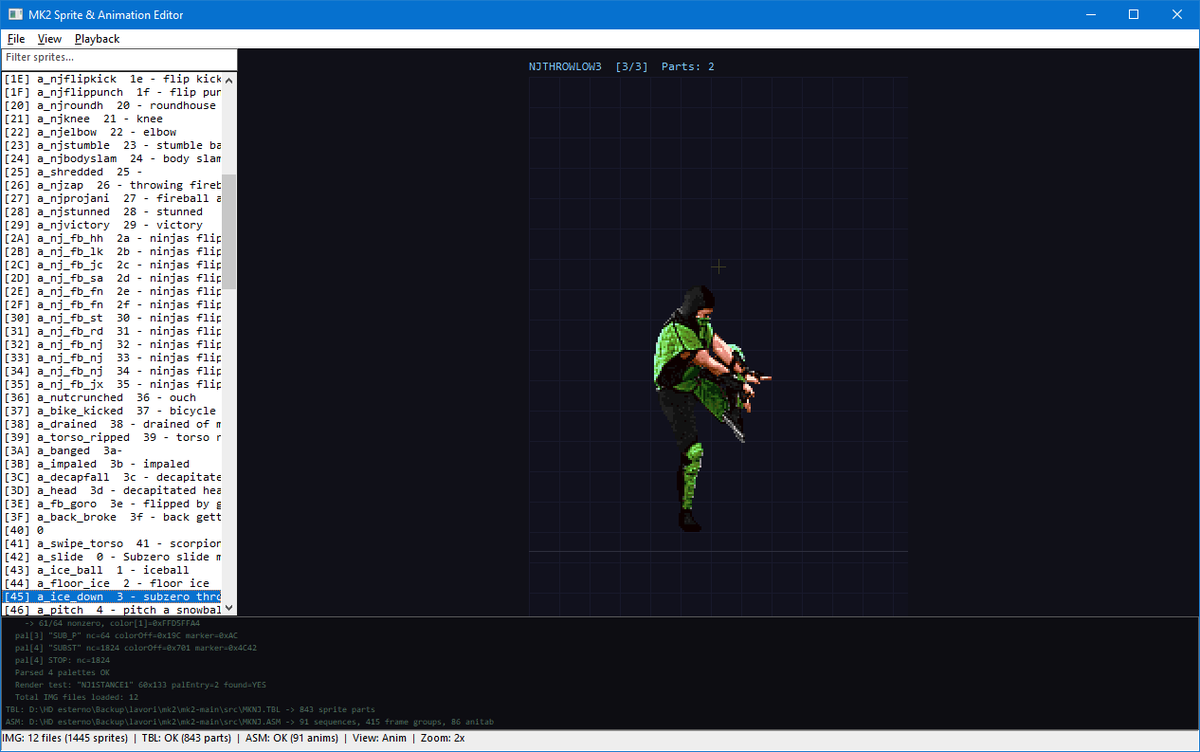Screen dimensions: 1200x752
Task: Select the [29] a_njvictory row
Action: pyautogui.click(x=111, y=225)
